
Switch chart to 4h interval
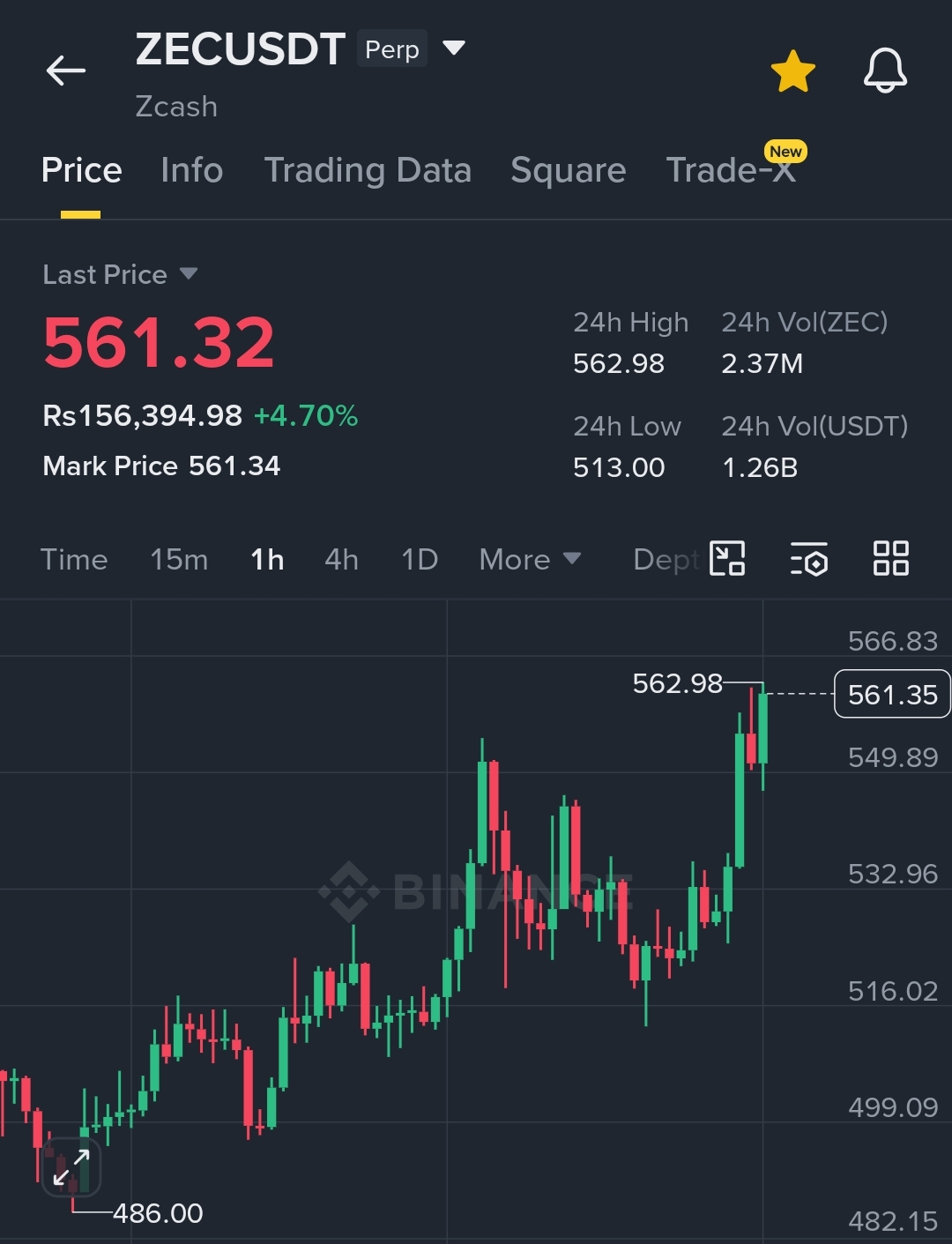pos(341,560)
